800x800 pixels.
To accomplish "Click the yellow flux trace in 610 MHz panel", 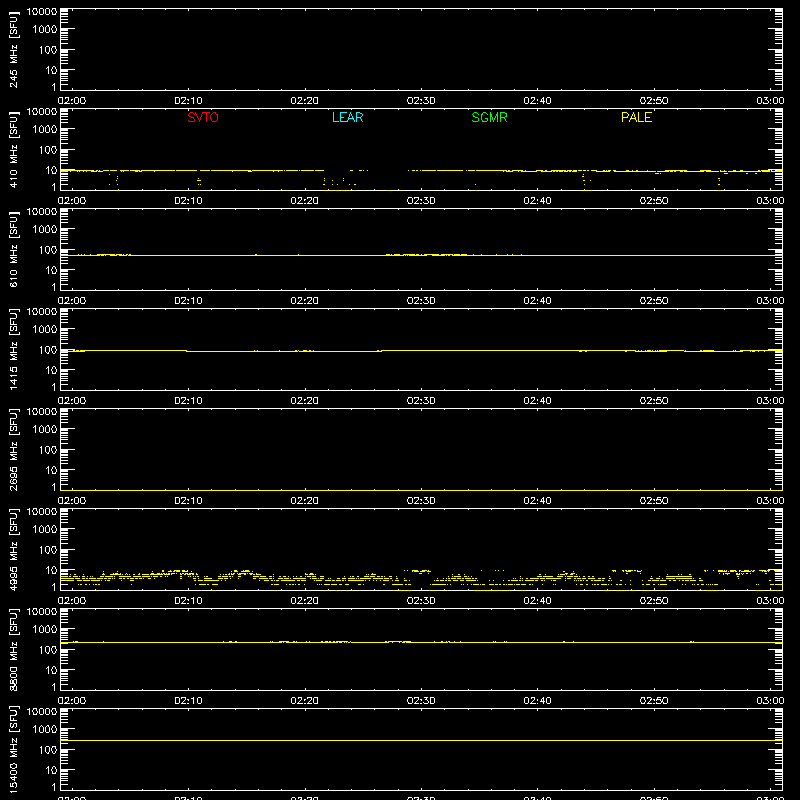I will 421,255.
